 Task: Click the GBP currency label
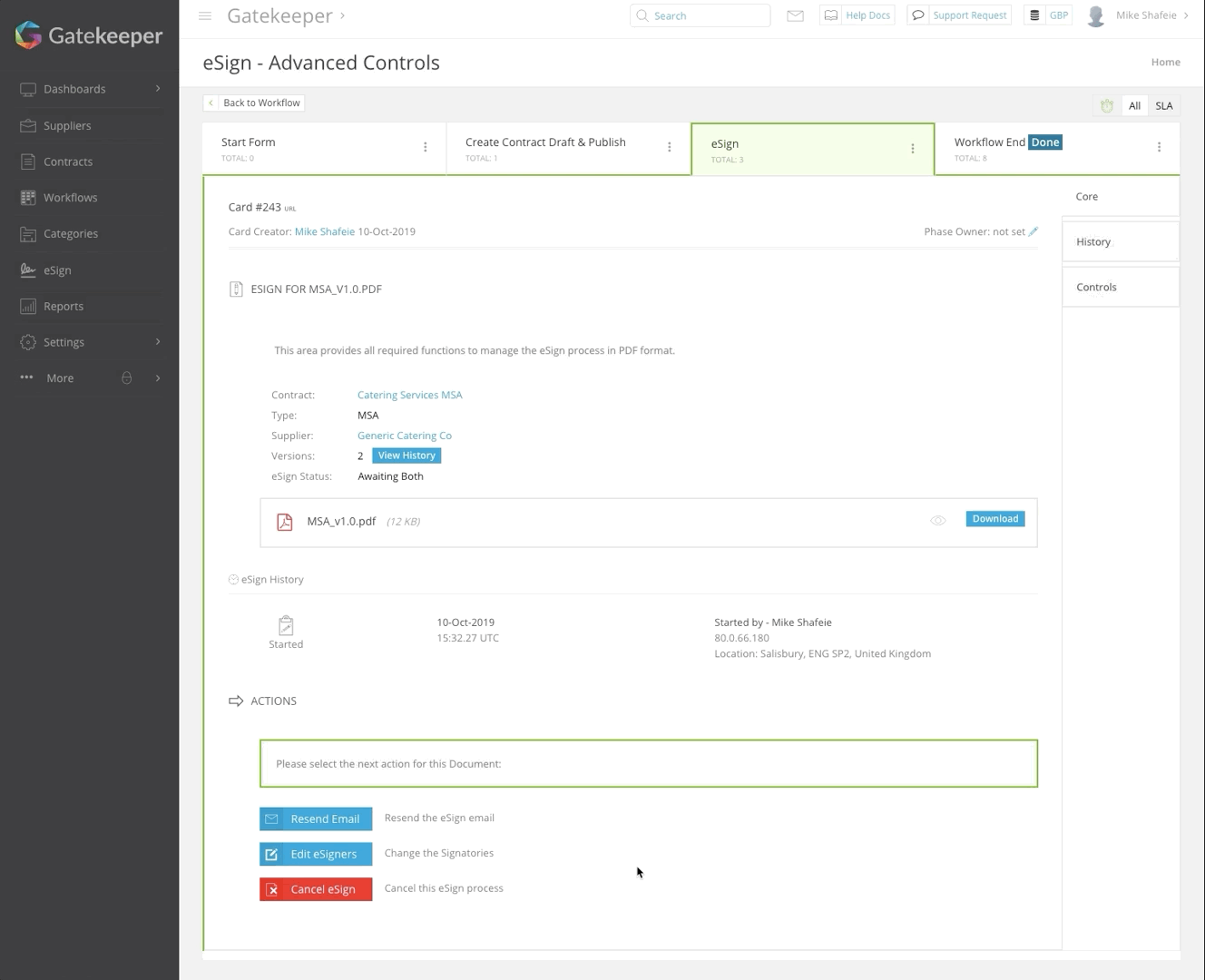(x=1059, y=15)
